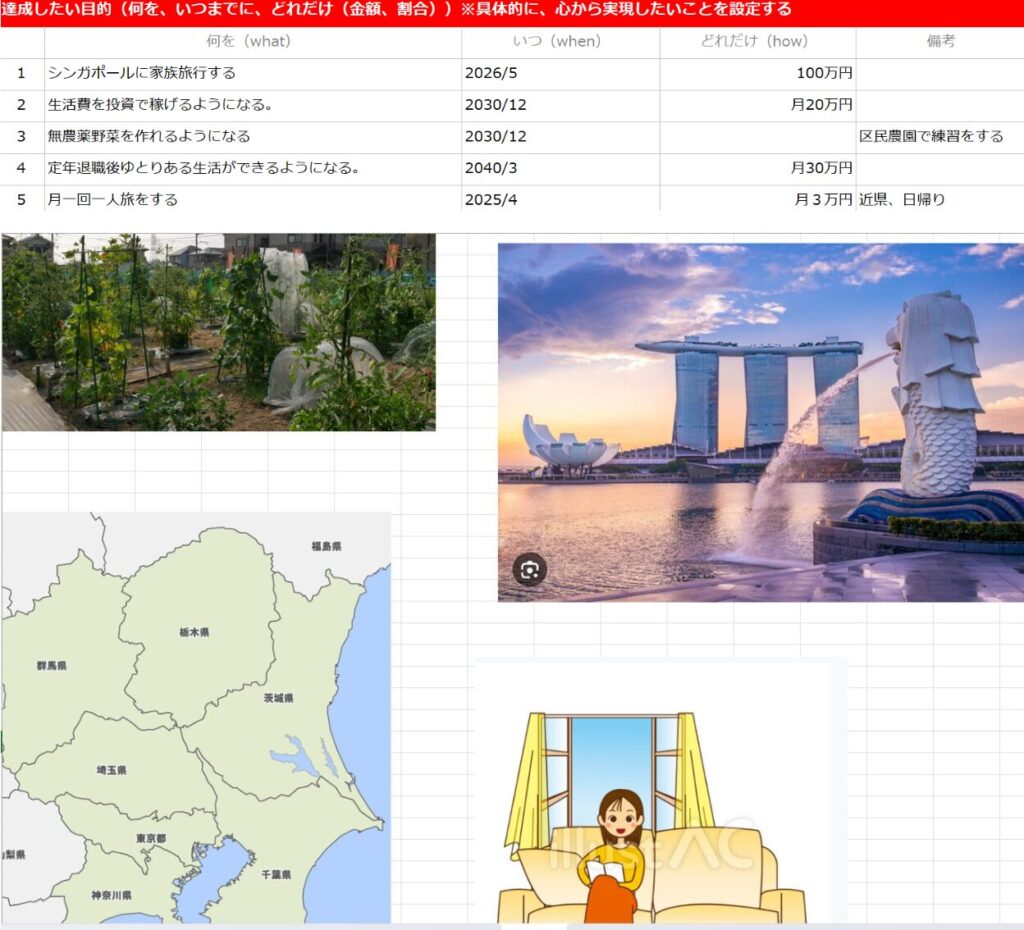Click the 2040/3 date cell
Screen dimensions: 1024x930
[559, 168]
